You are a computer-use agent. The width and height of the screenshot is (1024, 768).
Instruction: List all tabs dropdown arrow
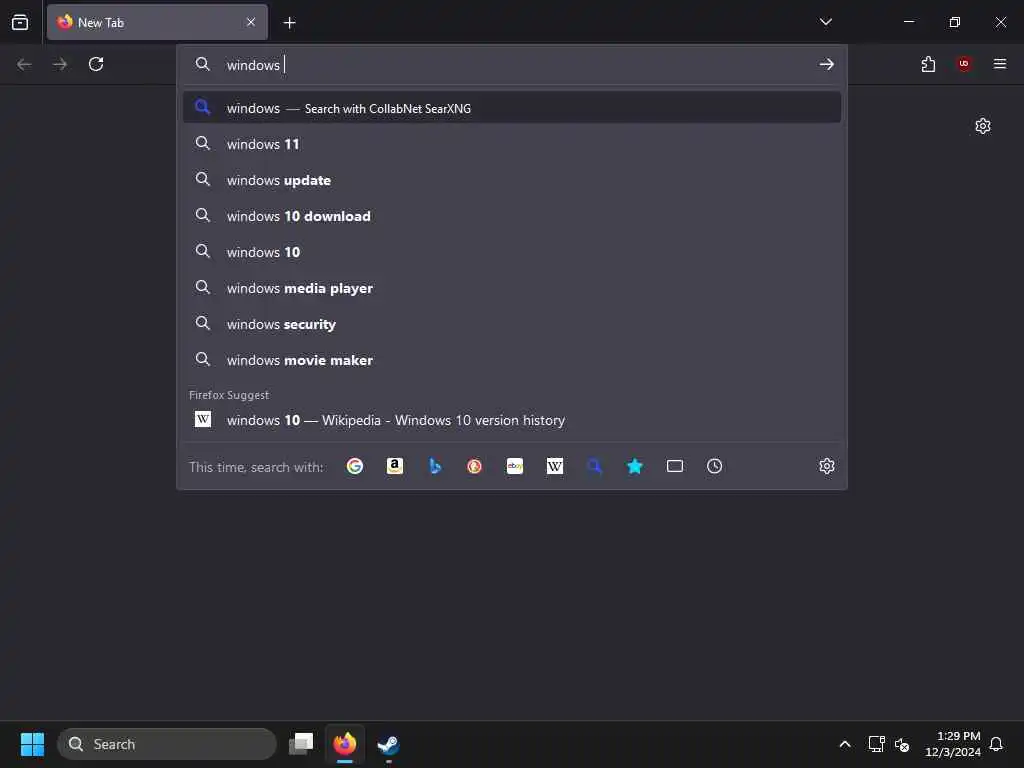click(x=825, y=22)
